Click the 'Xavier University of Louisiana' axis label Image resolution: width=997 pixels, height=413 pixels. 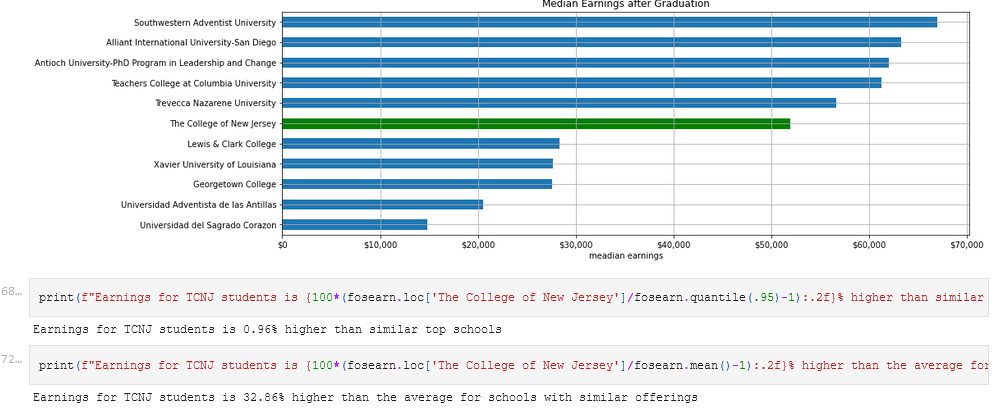(x=215, y=164)
